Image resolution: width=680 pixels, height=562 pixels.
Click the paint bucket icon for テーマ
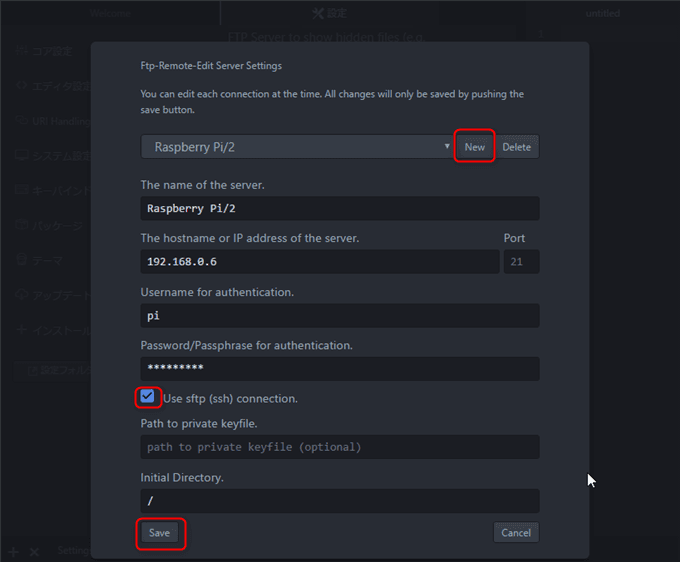click(x=21, y=260)
